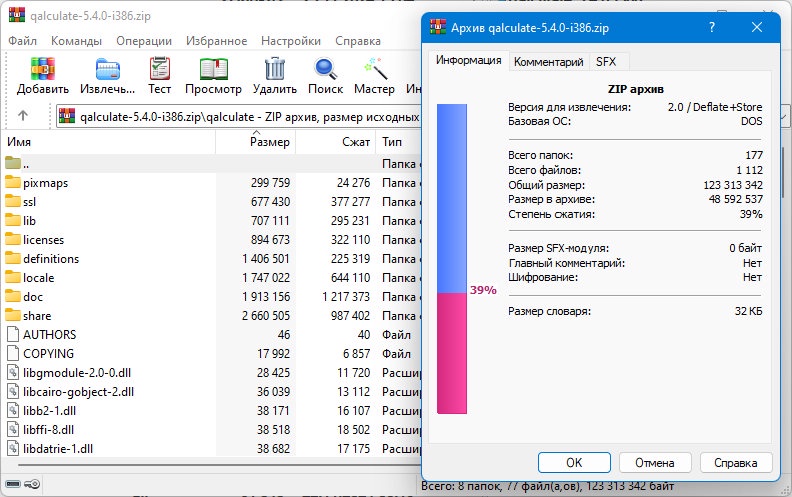792x497 pixels.
Task: Click the libcairo-gobject-2.dll file icon
Action: 13,391
